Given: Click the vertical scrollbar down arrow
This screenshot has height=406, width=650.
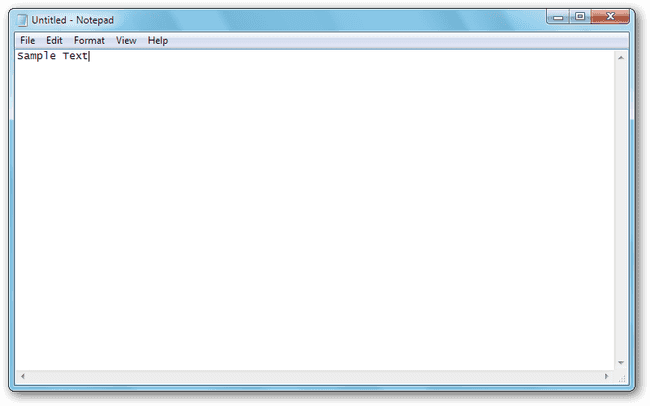Looking at the screenshot, I should click(x=621, y=363).
